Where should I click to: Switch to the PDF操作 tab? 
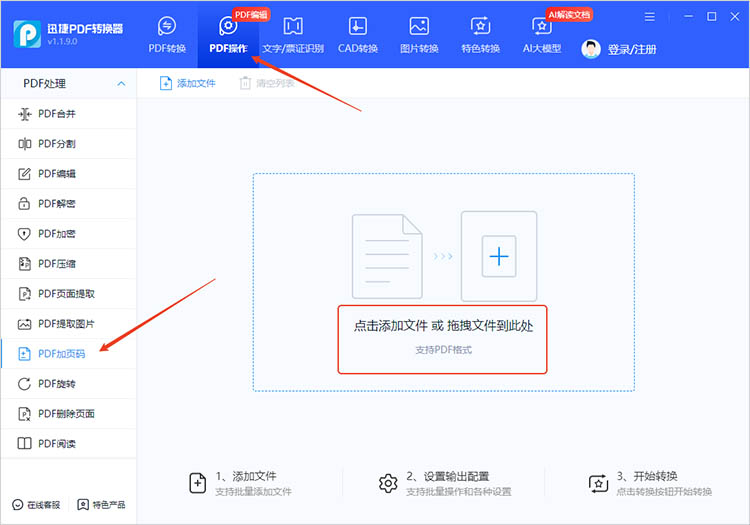(228, 34)
